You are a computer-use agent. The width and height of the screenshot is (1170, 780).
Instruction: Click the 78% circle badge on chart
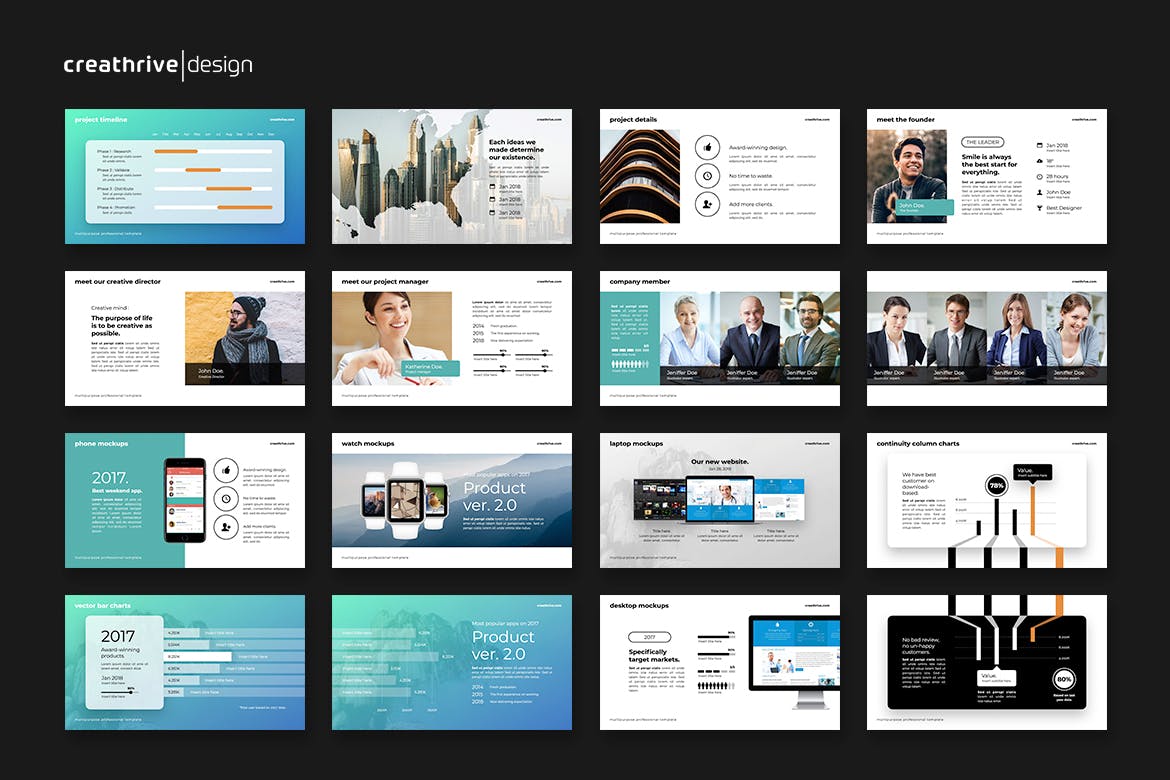point(996,486)
